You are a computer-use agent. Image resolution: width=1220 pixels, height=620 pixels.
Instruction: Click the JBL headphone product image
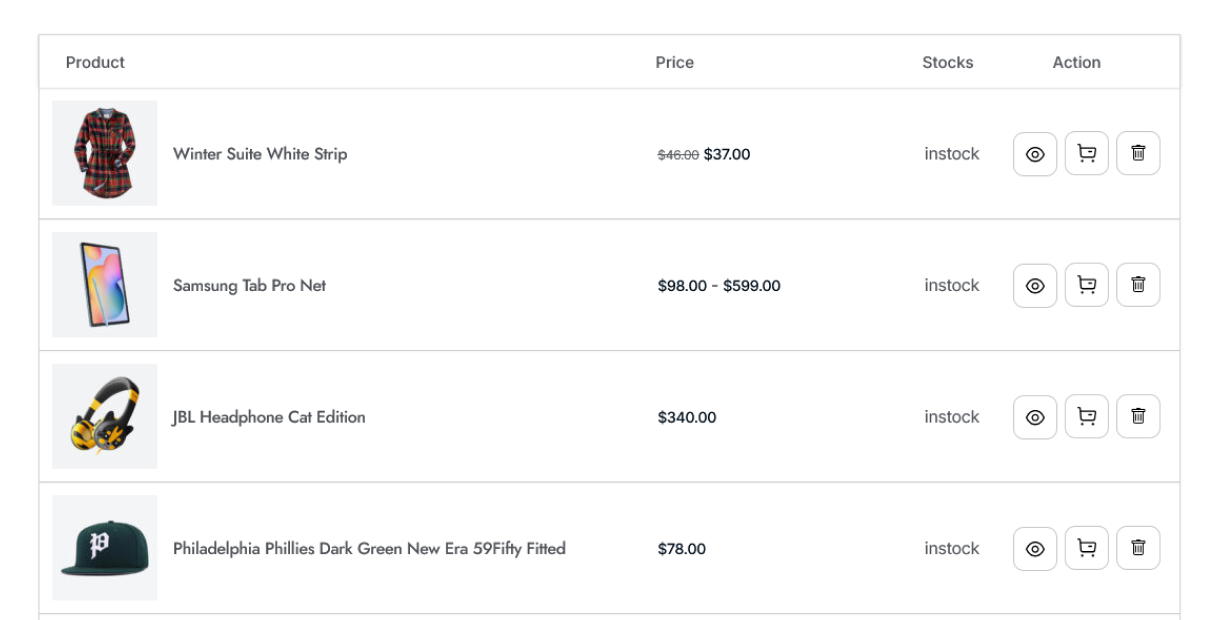pyautogui.click(x=104, y=416)
